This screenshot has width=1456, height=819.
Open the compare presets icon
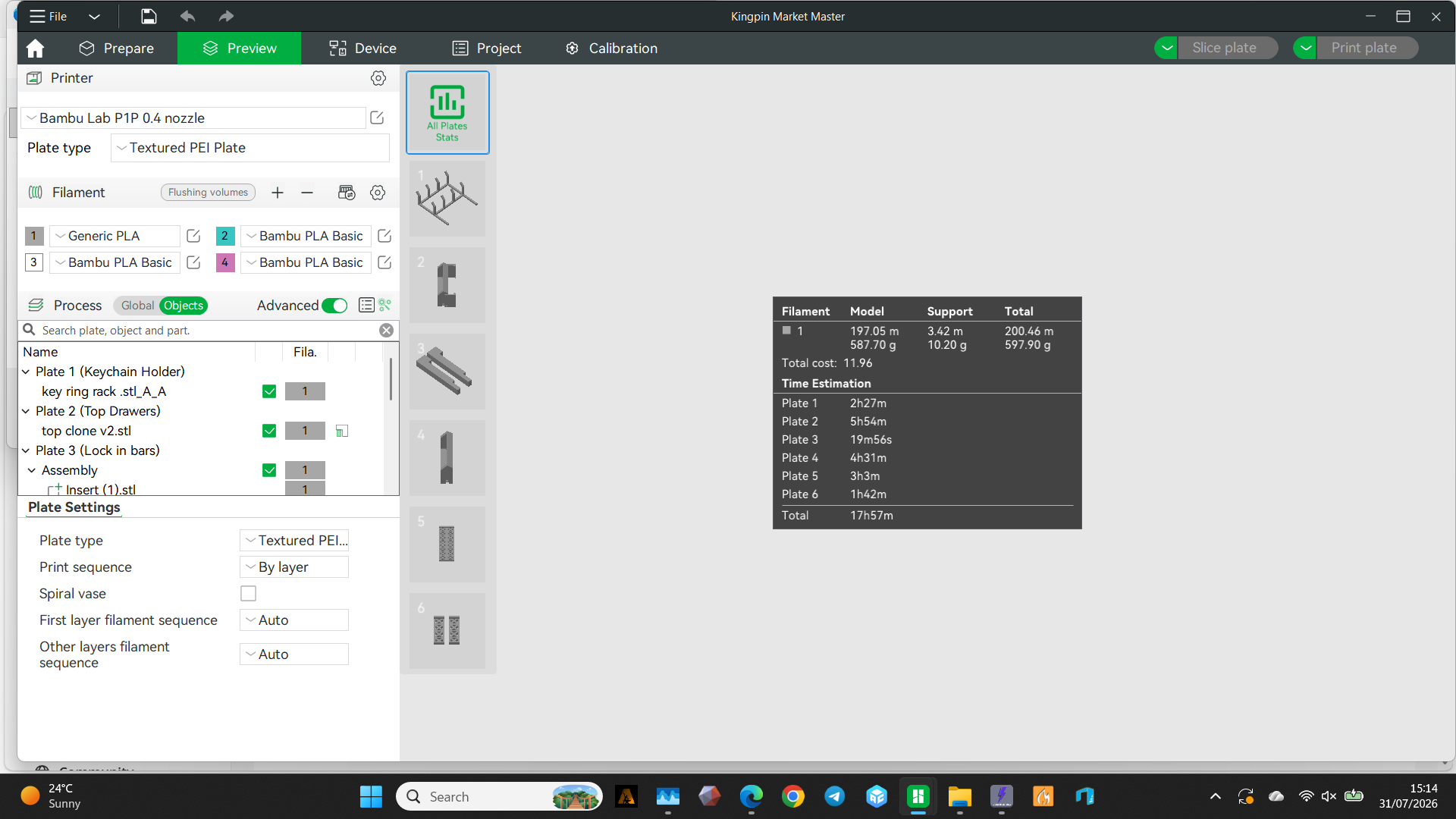[385, 305]
